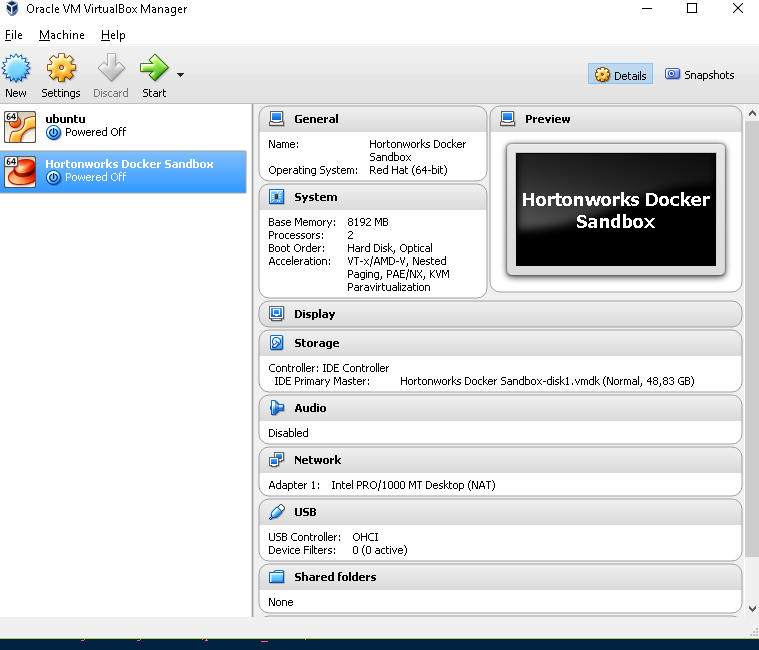Image resolution: width=759 pixels, height=650 pixels.
Task: Open the Help menu
Action: (x=113, y=35)
